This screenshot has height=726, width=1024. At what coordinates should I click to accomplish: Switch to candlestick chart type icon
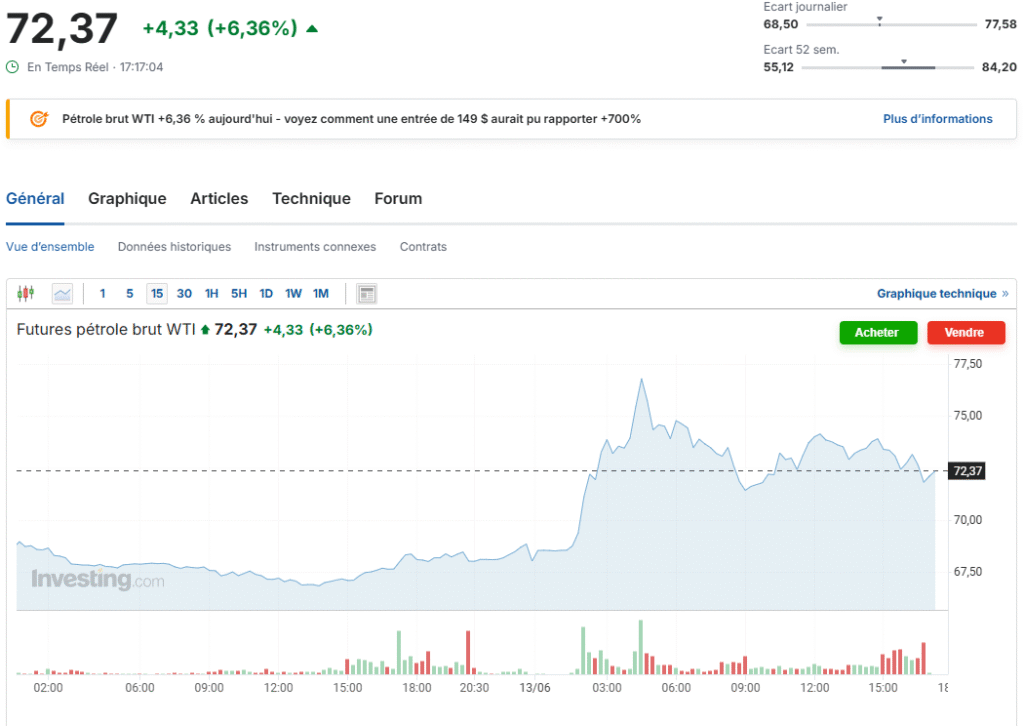[x=25, y=294]
